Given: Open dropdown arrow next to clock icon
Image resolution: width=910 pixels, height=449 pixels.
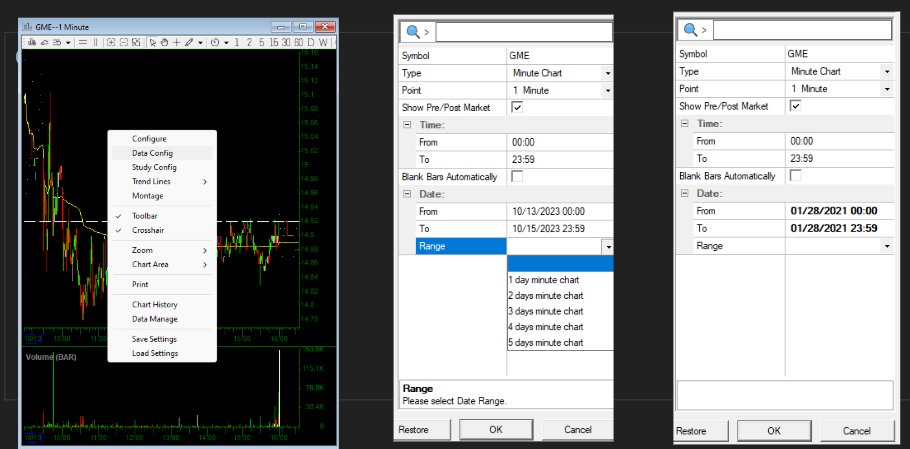Looking at the screenshot, I should [226, 42].
